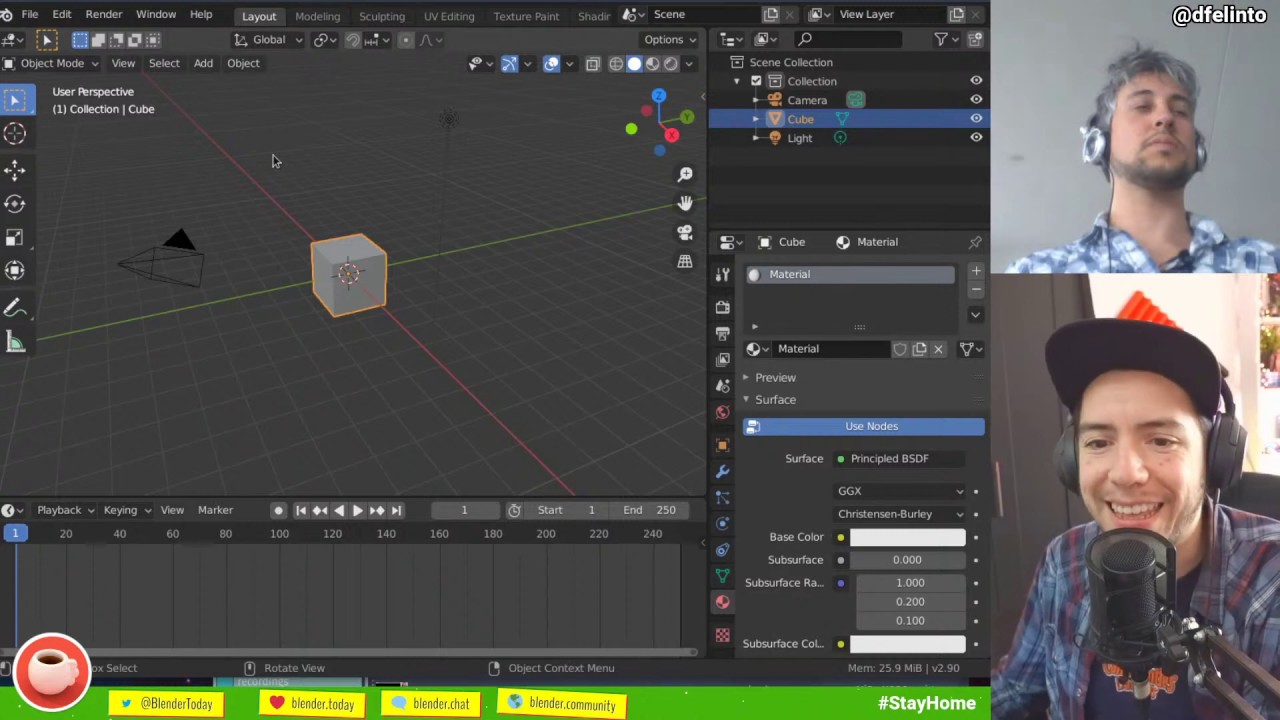Switch to the UV Editing workspace tab
Screen dimensions: 1280x720
449,16
